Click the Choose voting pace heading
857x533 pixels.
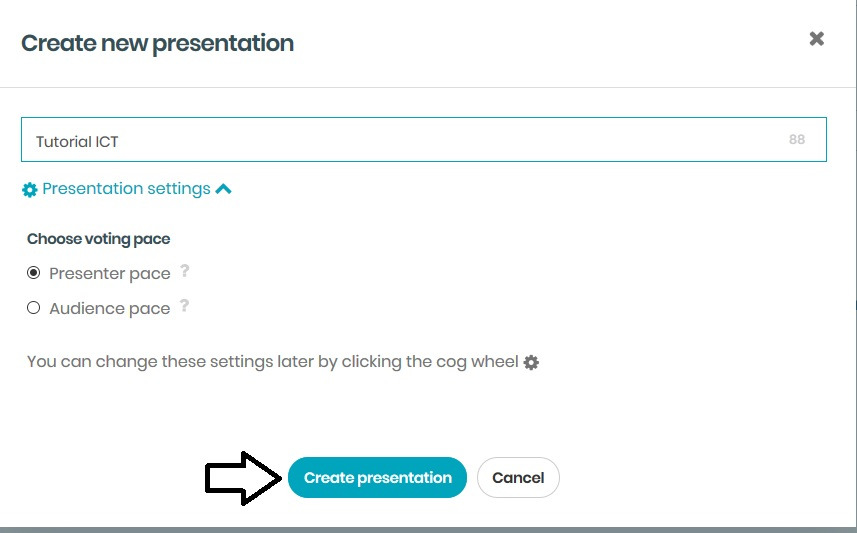pyautogui.click(x=99, y=239)
